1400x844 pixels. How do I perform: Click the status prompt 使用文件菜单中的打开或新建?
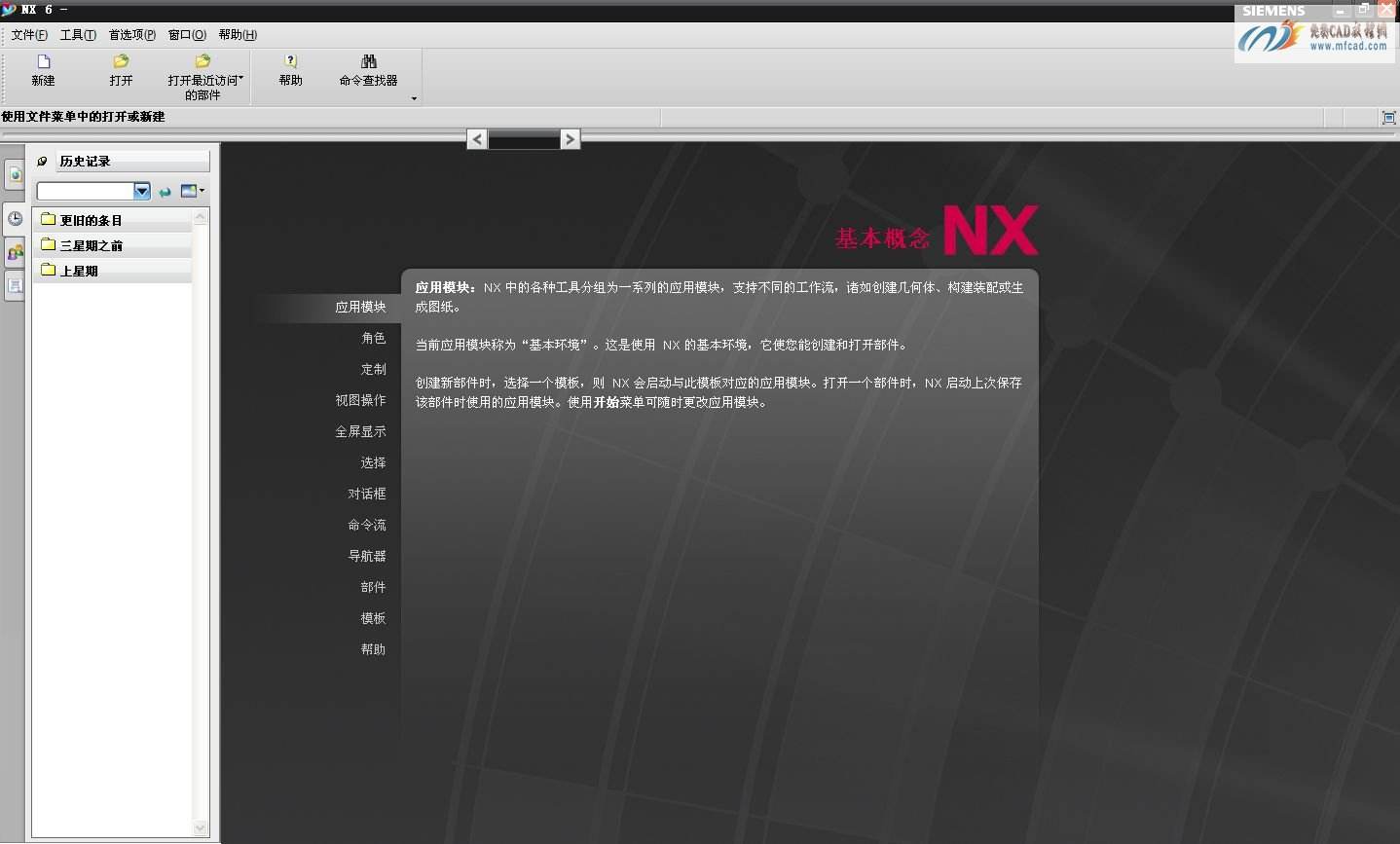click(x=83, y=117)
